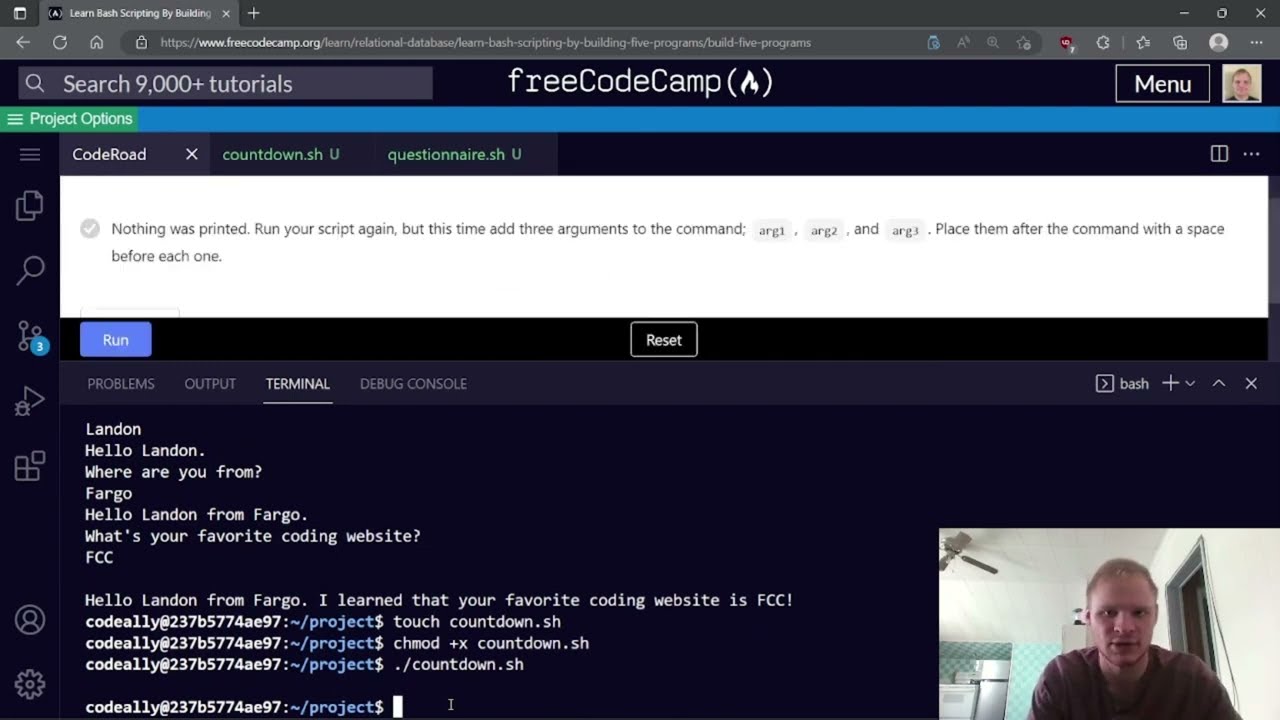Open terminal launch profile dropdown arrow
Viewport: 1280px width, 720px height.
coord(1190,383)
